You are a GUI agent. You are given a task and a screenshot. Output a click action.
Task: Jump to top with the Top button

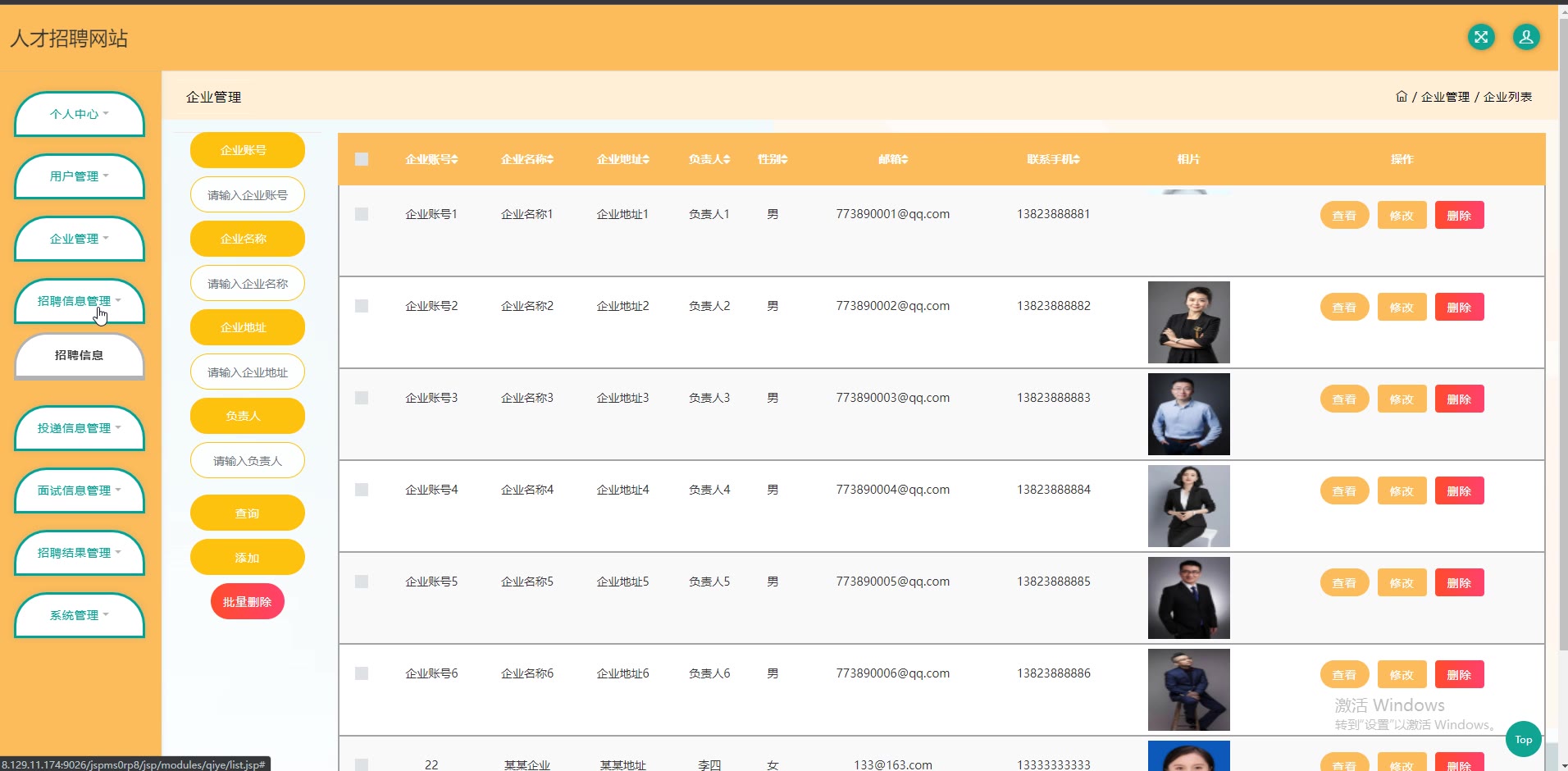pyautogui.click(x=1524, y=739)
